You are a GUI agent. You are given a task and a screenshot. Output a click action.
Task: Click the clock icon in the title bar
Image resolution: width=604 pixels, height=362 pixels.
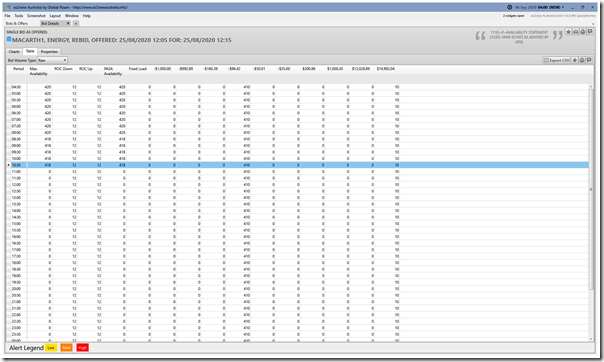point(510,7)
